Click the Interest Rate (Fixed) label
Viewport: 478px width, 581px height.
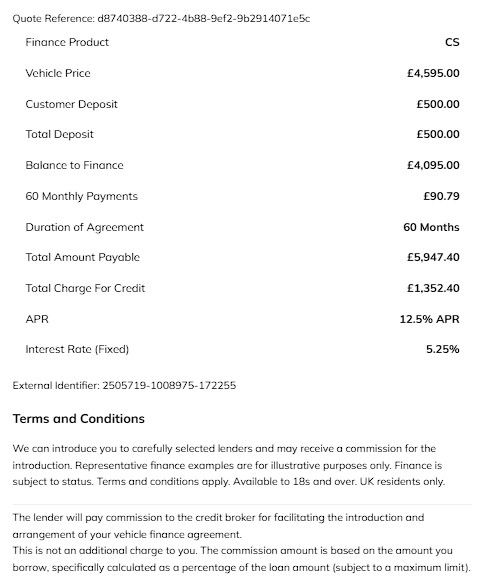point(77,349)
